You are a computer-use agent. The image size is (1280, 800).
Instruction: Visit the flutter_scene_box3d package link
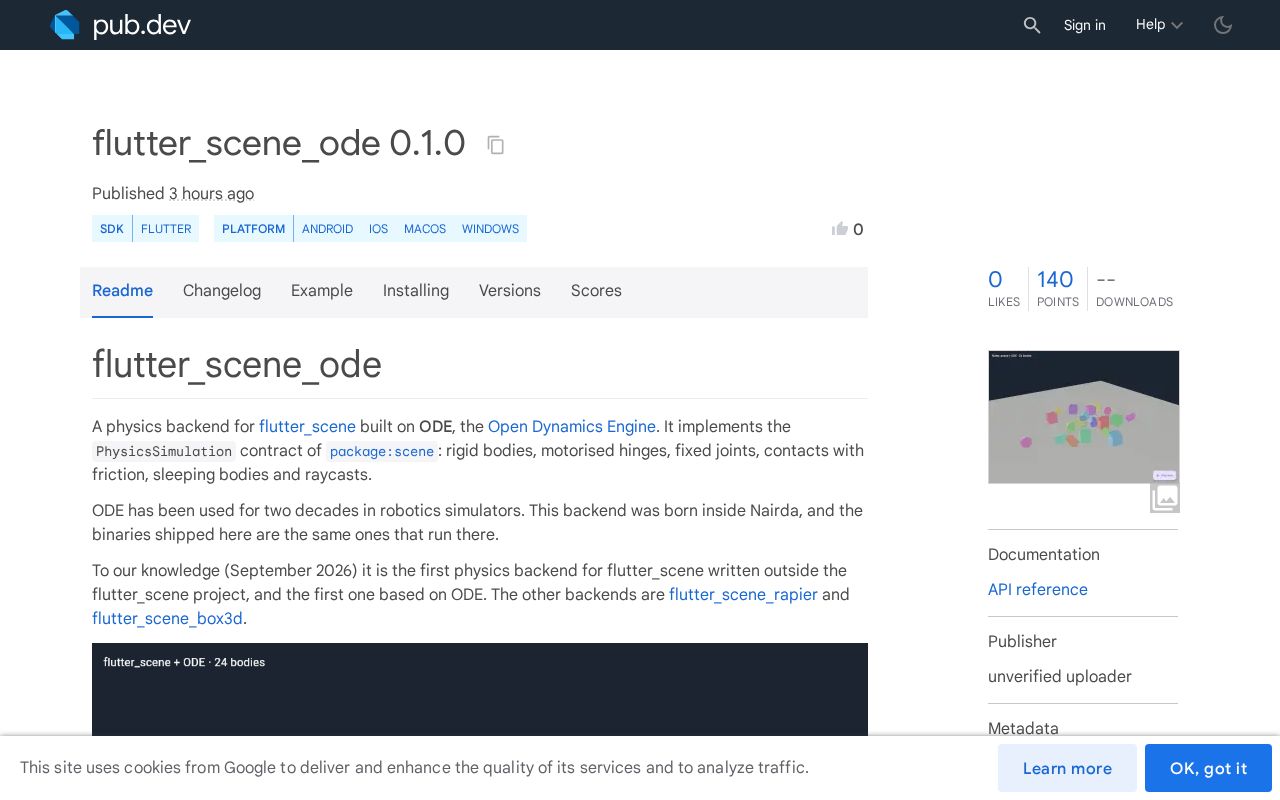167,619
